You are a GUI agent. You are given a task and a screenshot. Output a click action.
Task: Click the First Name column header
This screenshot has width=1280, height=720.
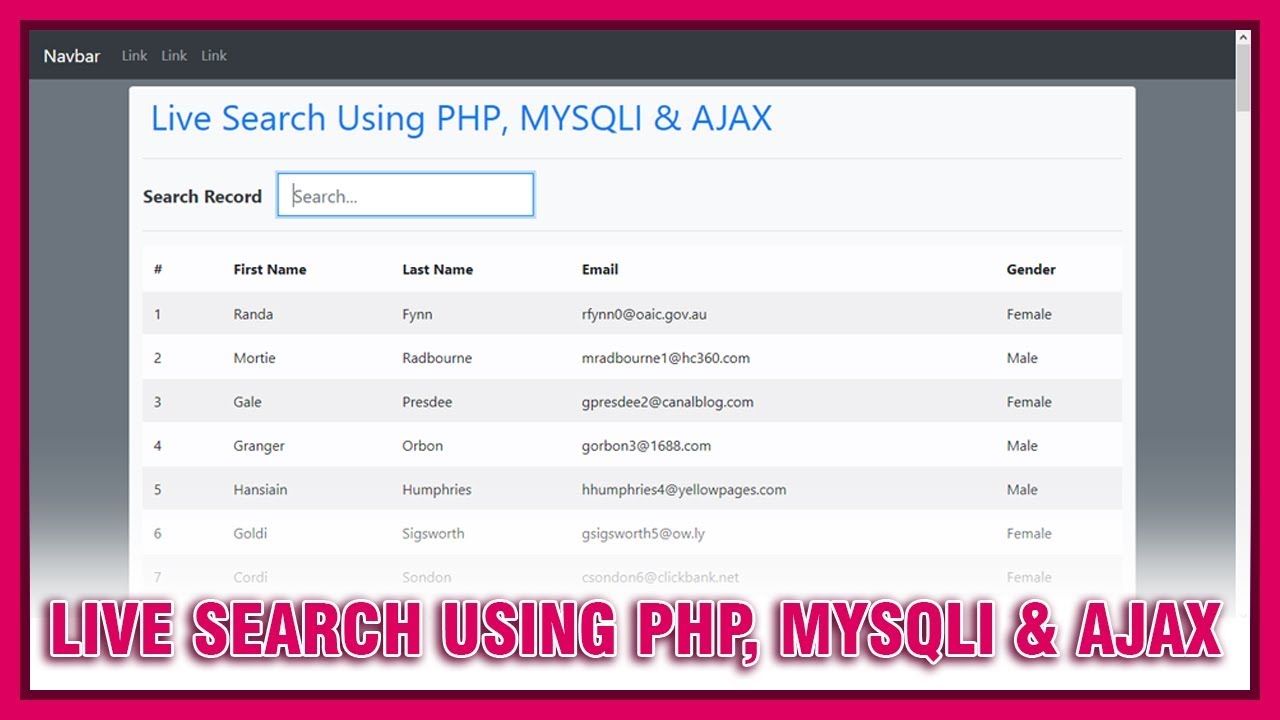[x=270, y=269]
